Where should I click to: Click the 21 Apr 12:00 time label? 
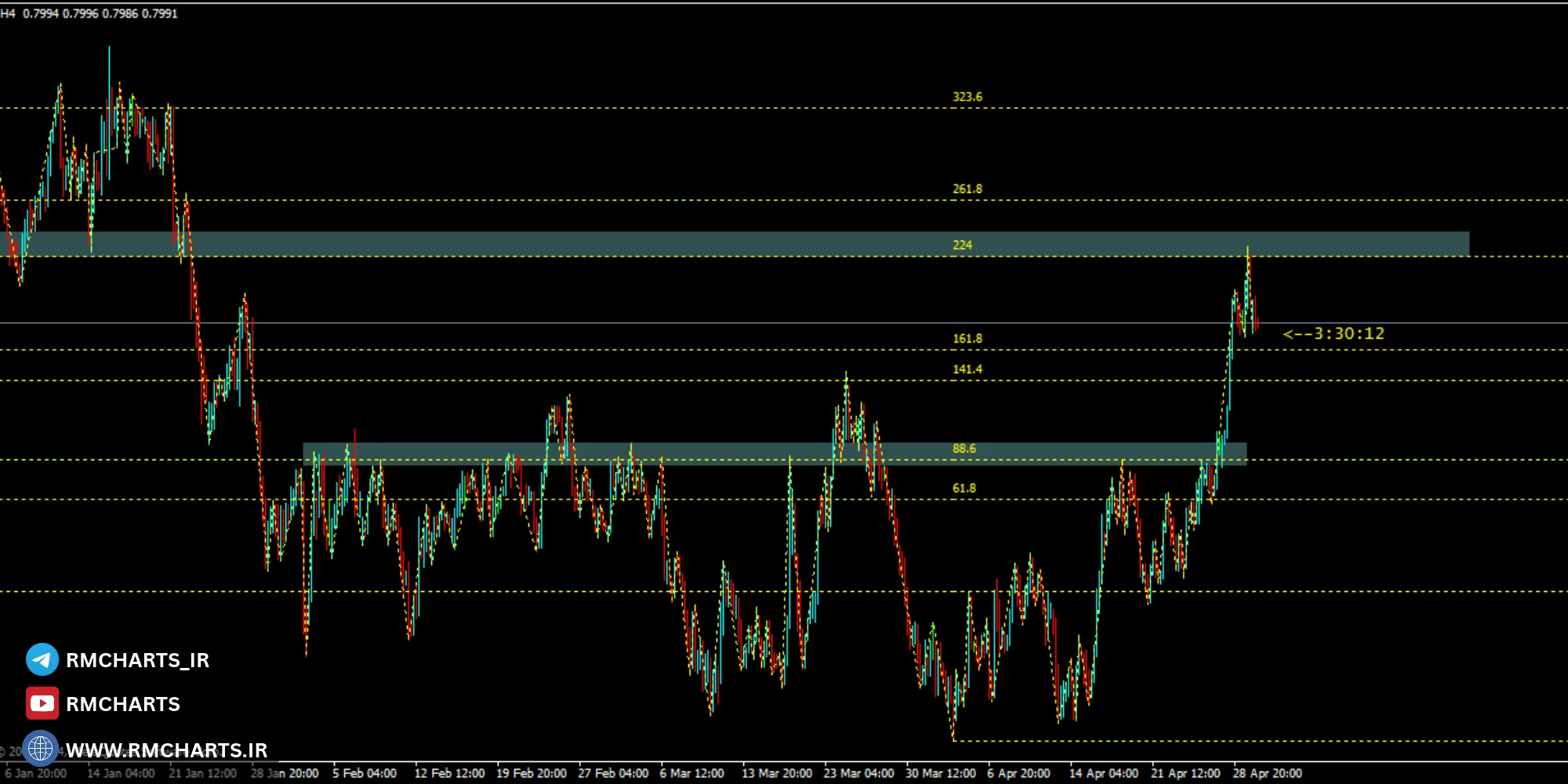tap(1185, 773)
